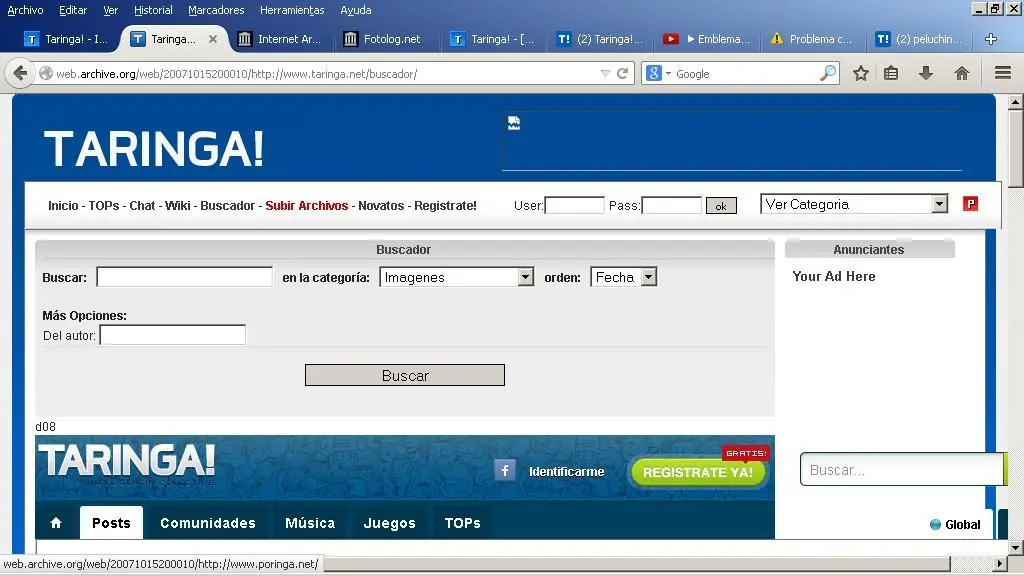The height and width of the screenshot is (576, 1024).
Task: Open downloads with the arrow icon
Action: click(x=925, y=73)
